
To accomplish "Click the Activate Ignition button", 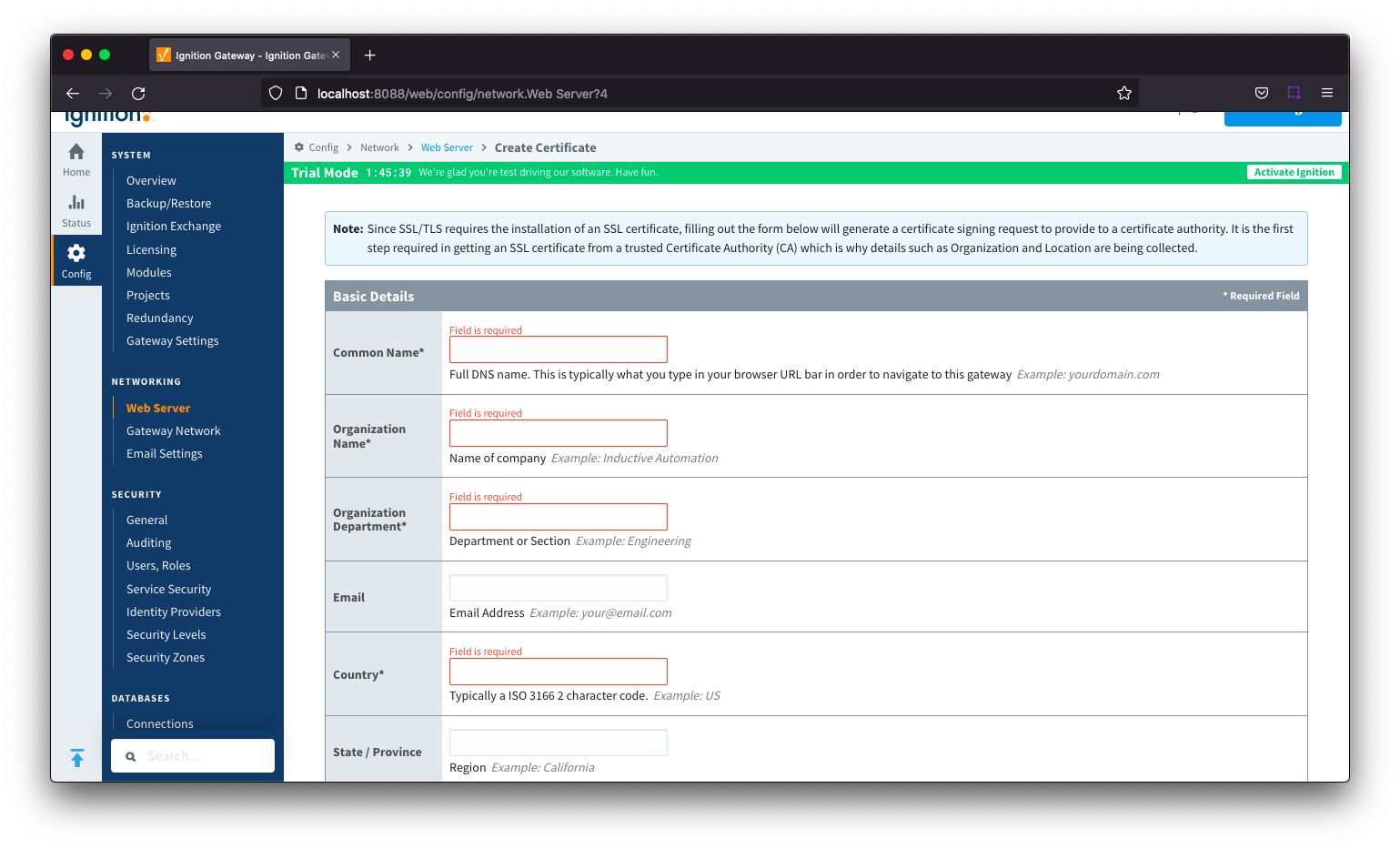I will 1294,172.
